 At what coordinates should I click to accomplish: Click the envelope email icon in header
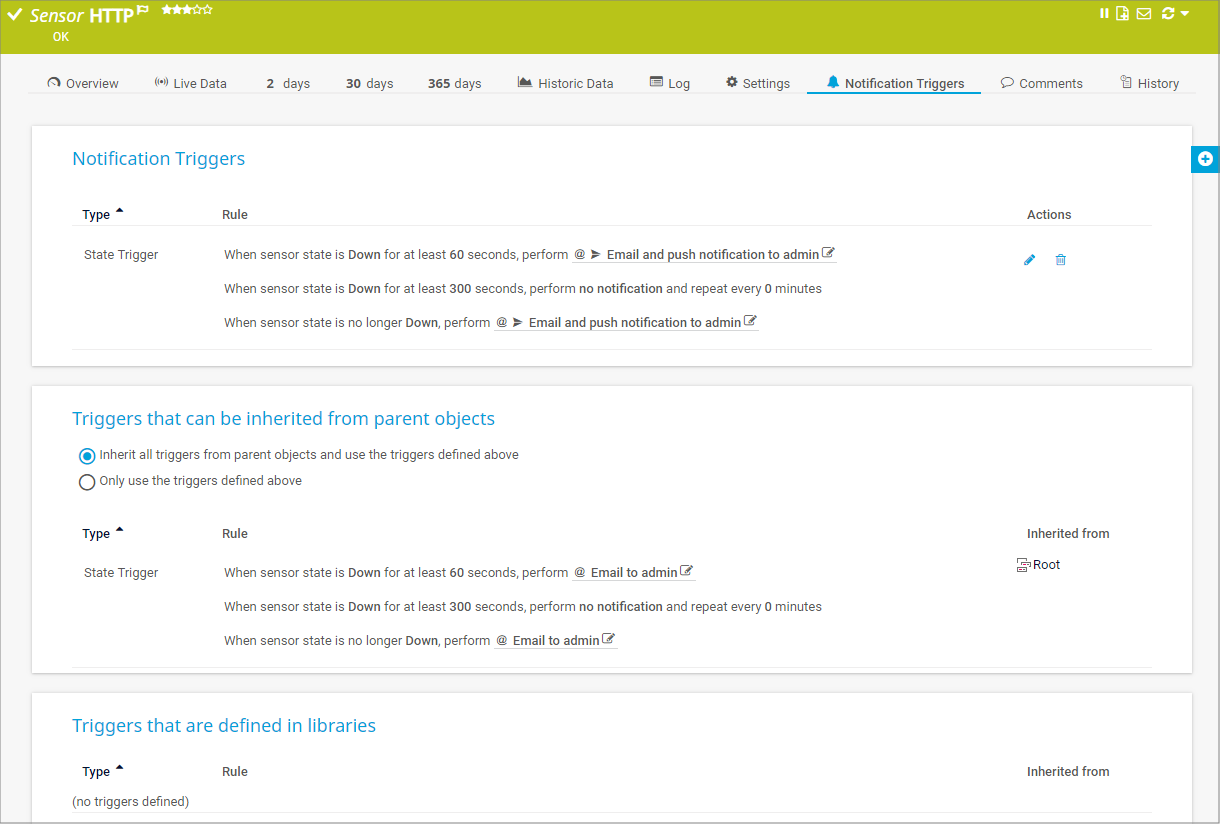pos(1144,13)
